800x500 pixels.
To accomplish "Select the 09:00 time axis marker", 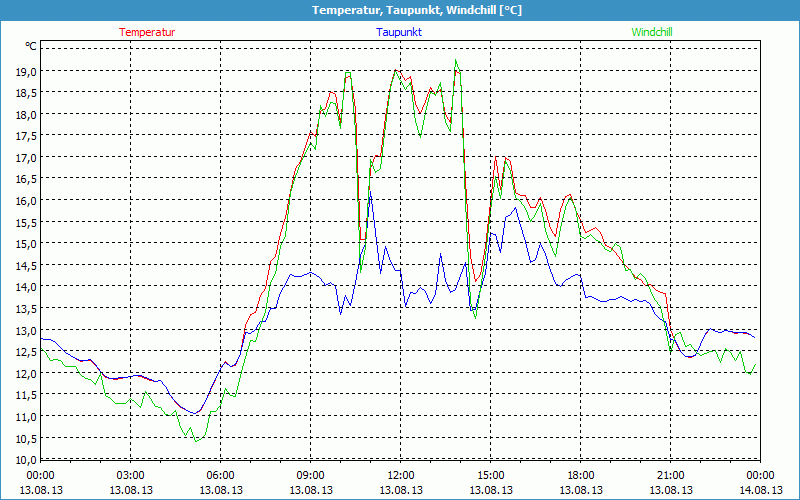I will (x=311, y=475).
